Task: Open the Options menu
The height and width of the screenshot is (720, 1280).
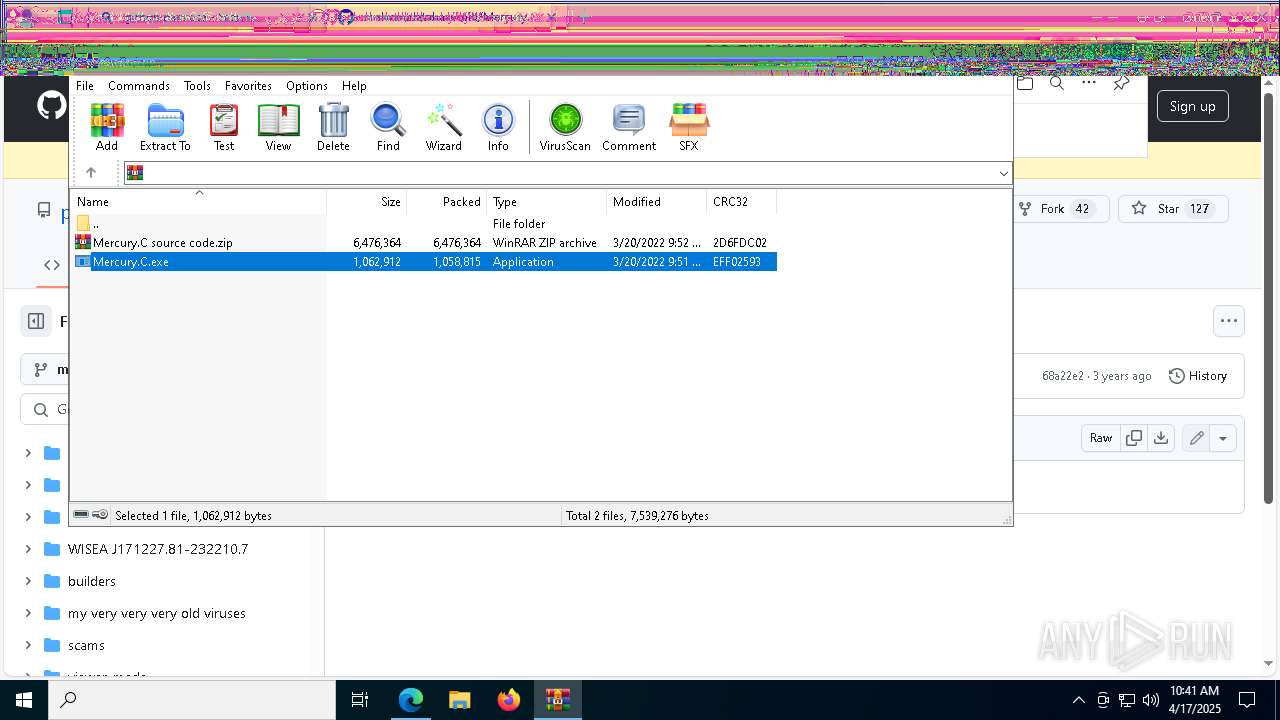Action: [307, 86]
